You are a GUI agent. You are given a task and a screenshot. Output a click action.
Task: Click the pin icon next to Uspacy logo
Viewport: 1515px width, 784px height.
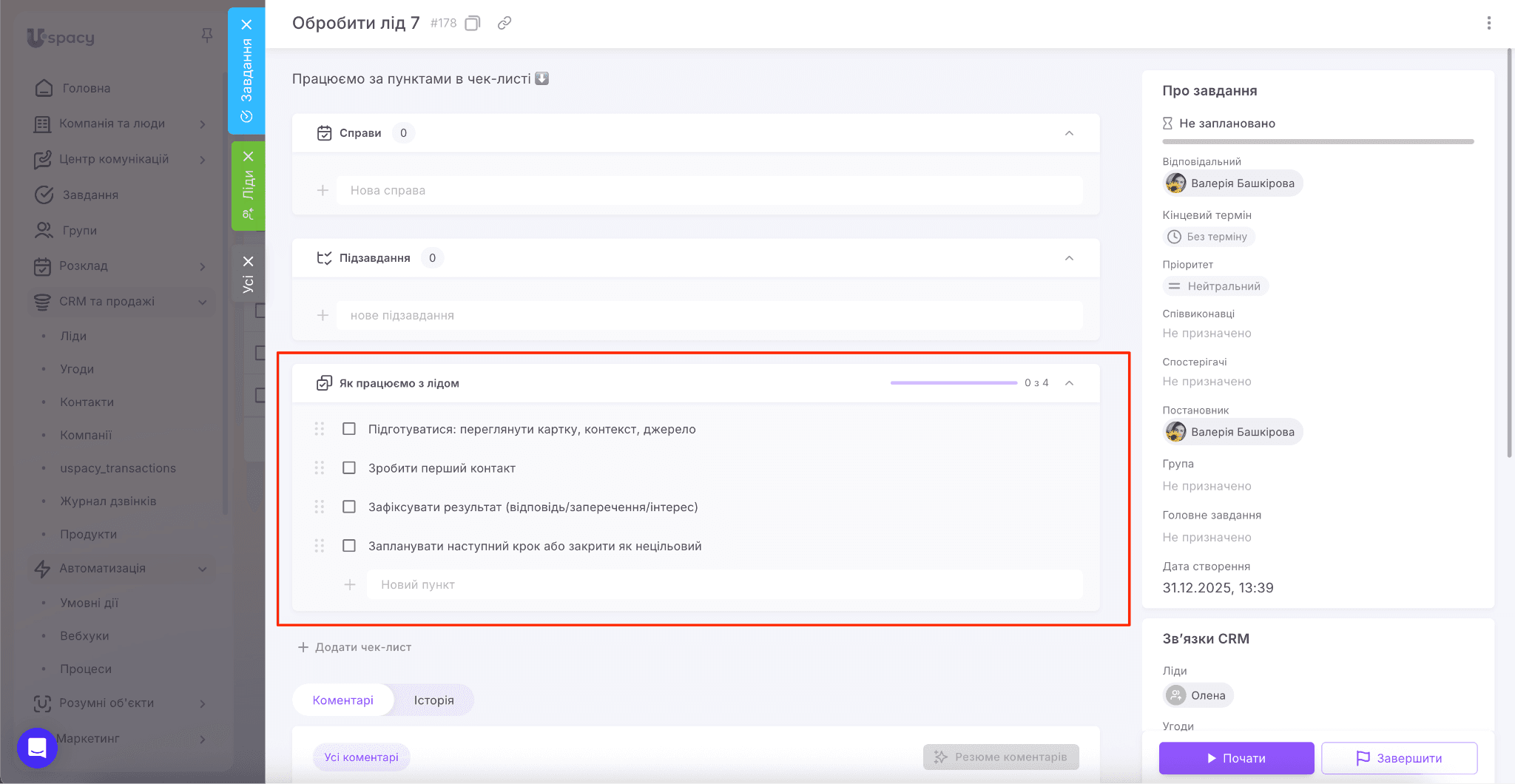click(x=207, y=36)
